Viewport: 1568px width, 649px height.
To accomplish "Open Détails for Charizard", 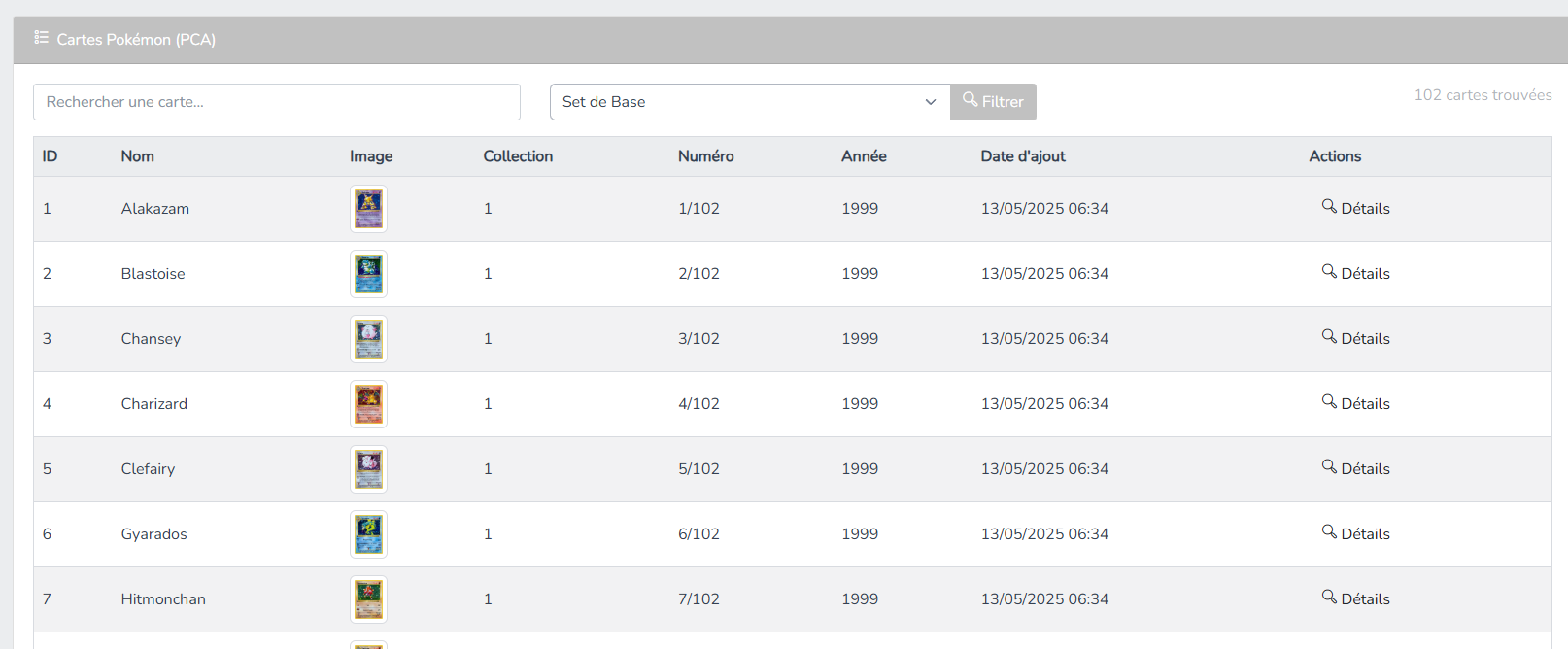I will (1355, 403).
